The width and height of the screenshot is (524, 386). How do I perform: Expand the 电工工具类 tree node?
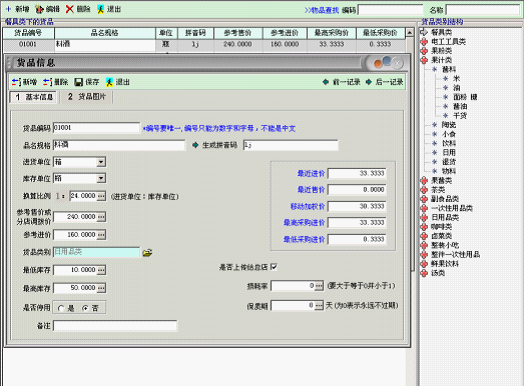tap(424, 42)
